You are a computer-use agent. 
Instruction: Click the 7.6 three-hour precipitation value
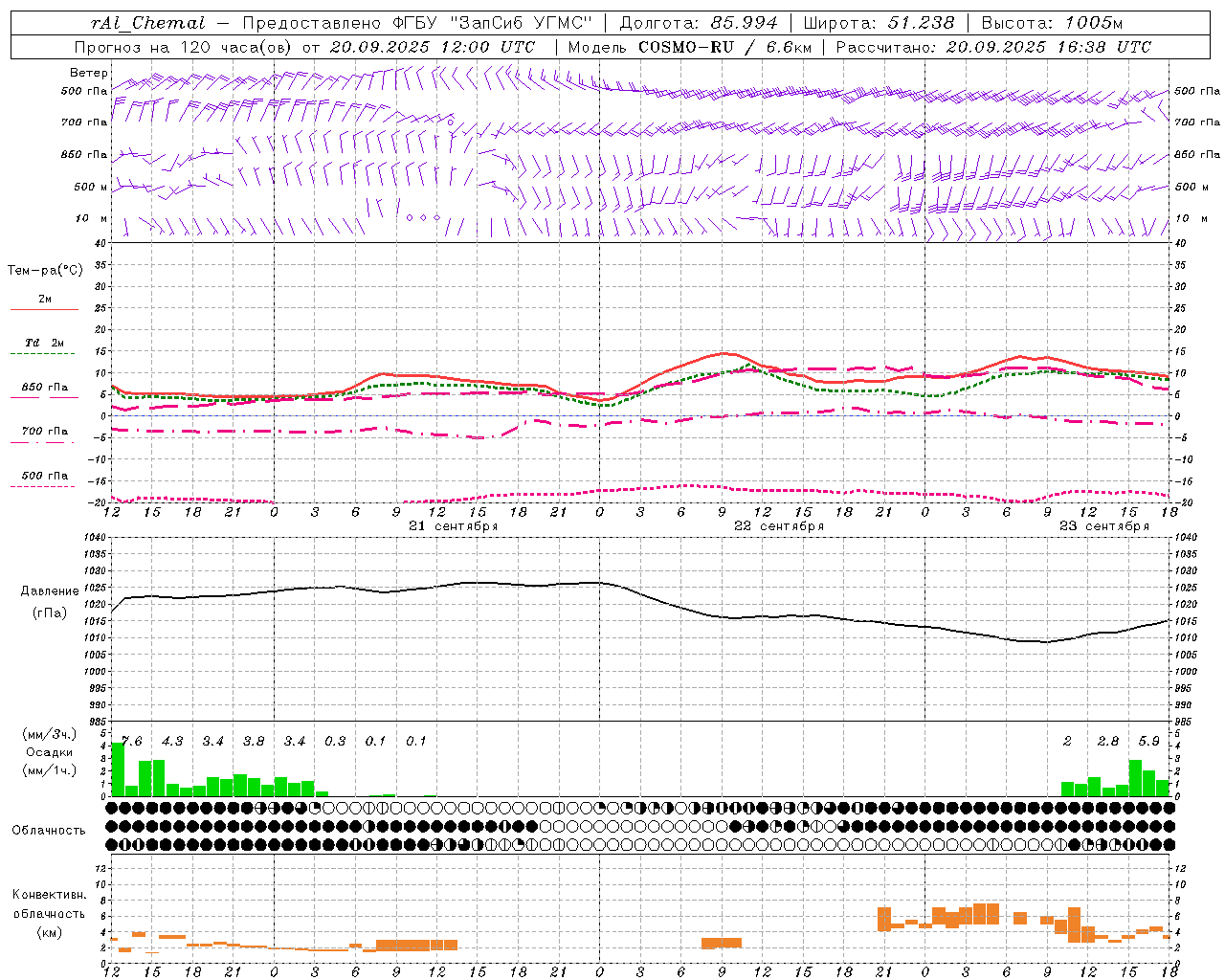(133, 742)
